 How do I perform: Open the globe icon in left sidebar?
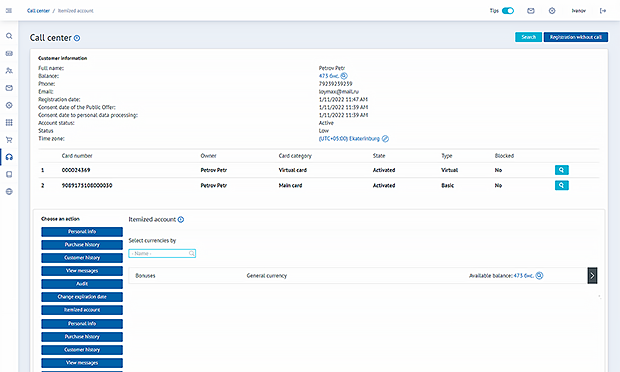[x=9, y=192]
